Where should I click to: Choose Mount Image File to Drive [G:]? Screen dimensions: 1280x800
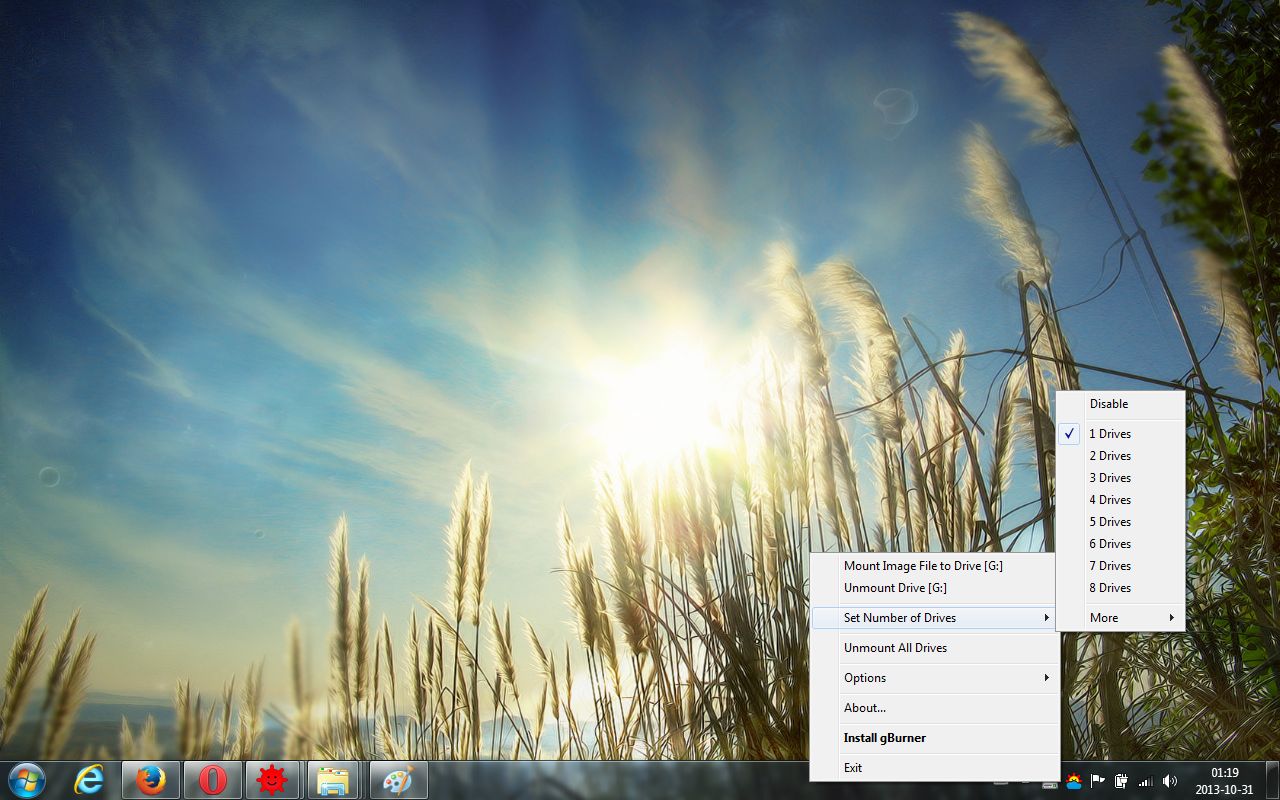pyautogui.click(x=918, y=565)
